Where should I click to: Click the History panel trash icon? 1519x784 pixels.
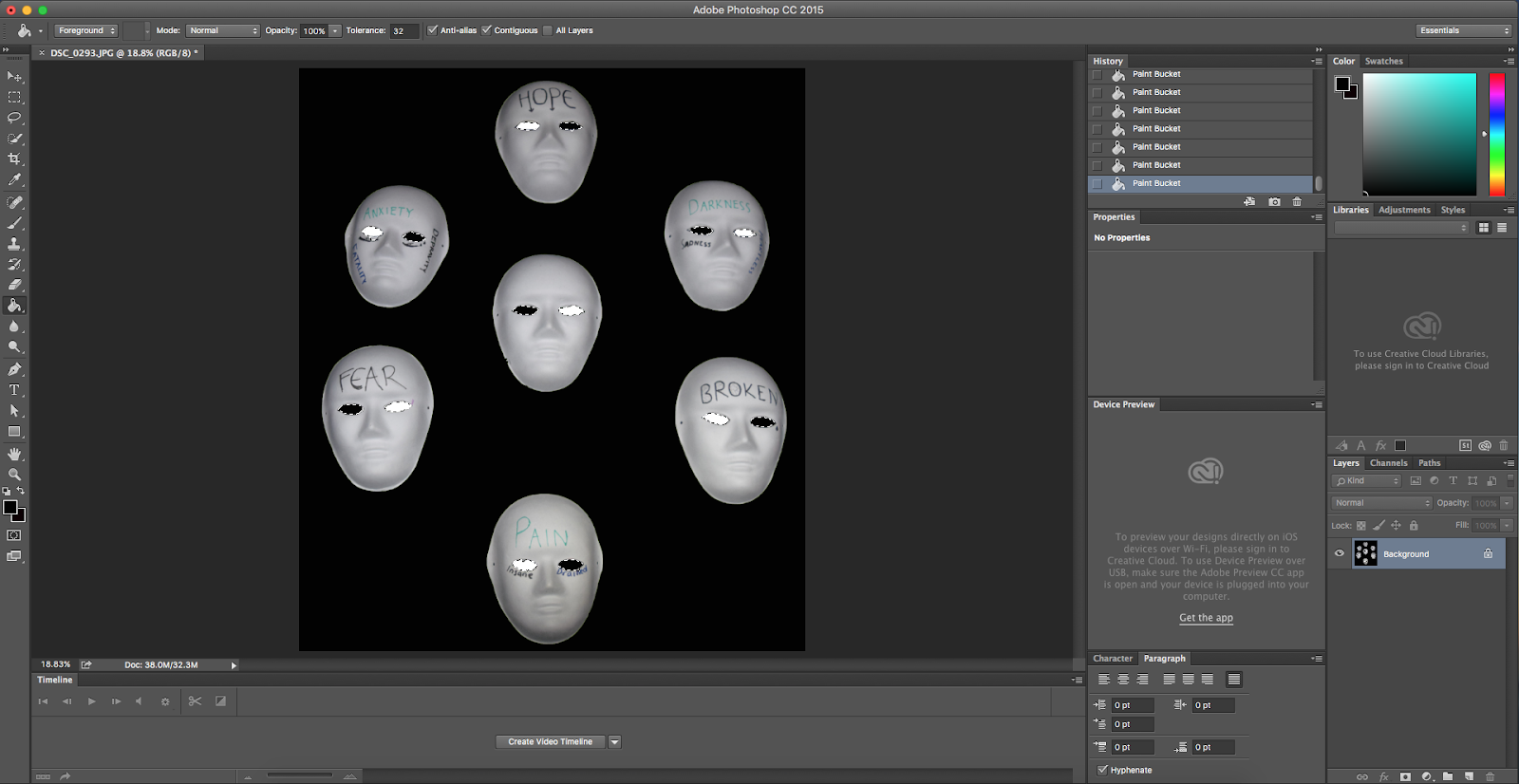click(x=1297, y=202)
